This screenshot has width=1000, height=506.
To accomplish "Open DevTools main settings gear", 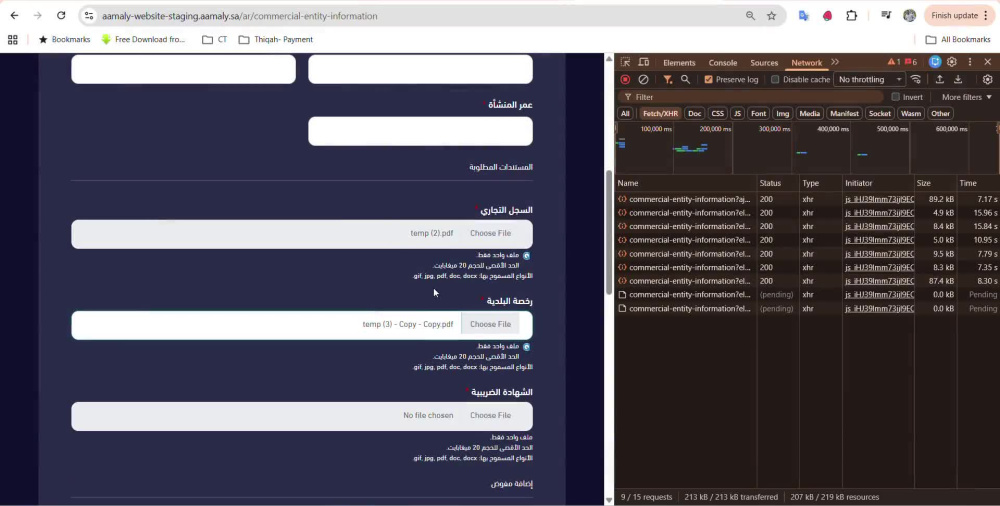I will pos(952,62).
